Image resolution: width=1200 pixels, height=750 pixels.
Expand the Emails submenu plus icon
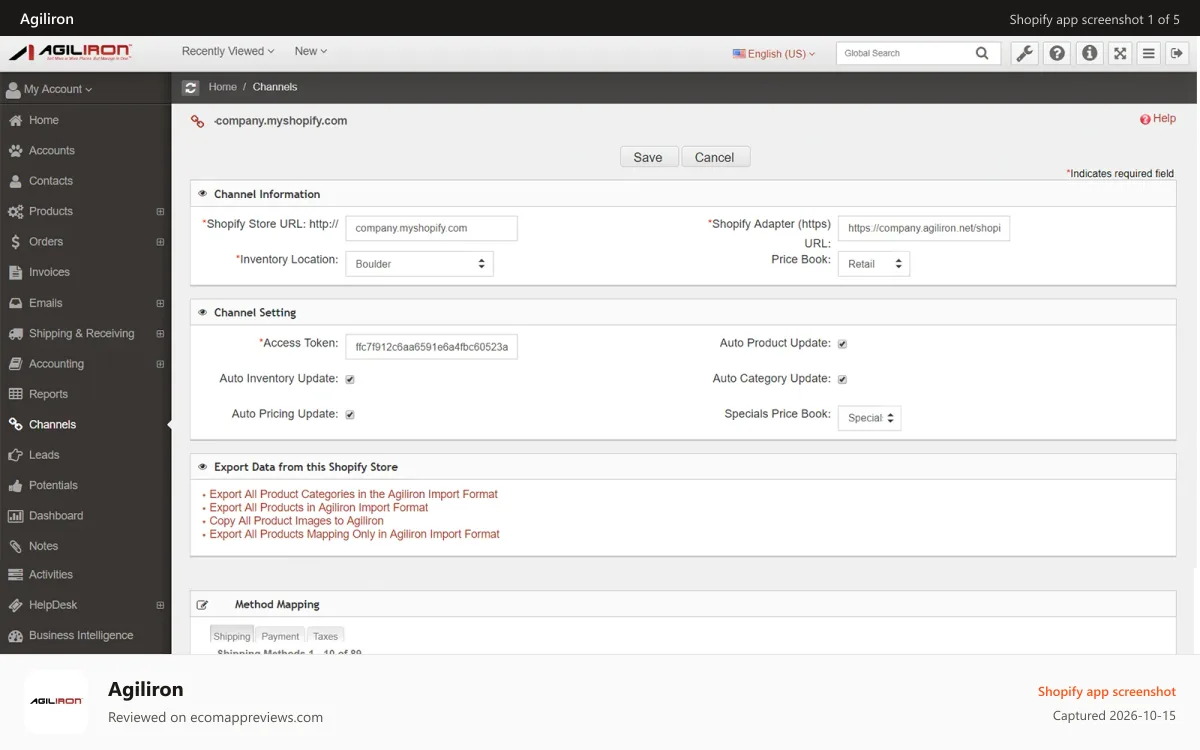(x=160, y=303)
